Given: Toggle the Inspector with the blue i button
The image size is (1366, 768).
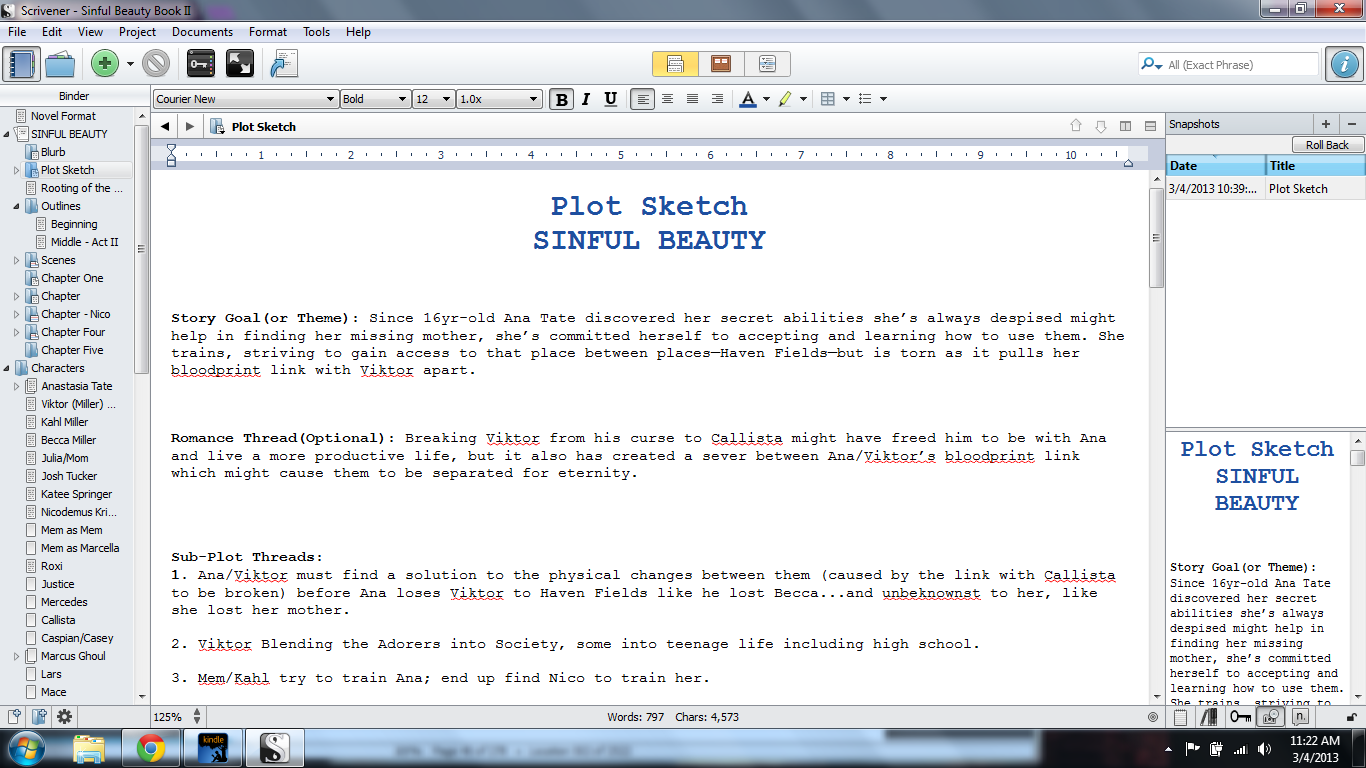Looking at the screenshot, I should click(x=1343, y=64).
